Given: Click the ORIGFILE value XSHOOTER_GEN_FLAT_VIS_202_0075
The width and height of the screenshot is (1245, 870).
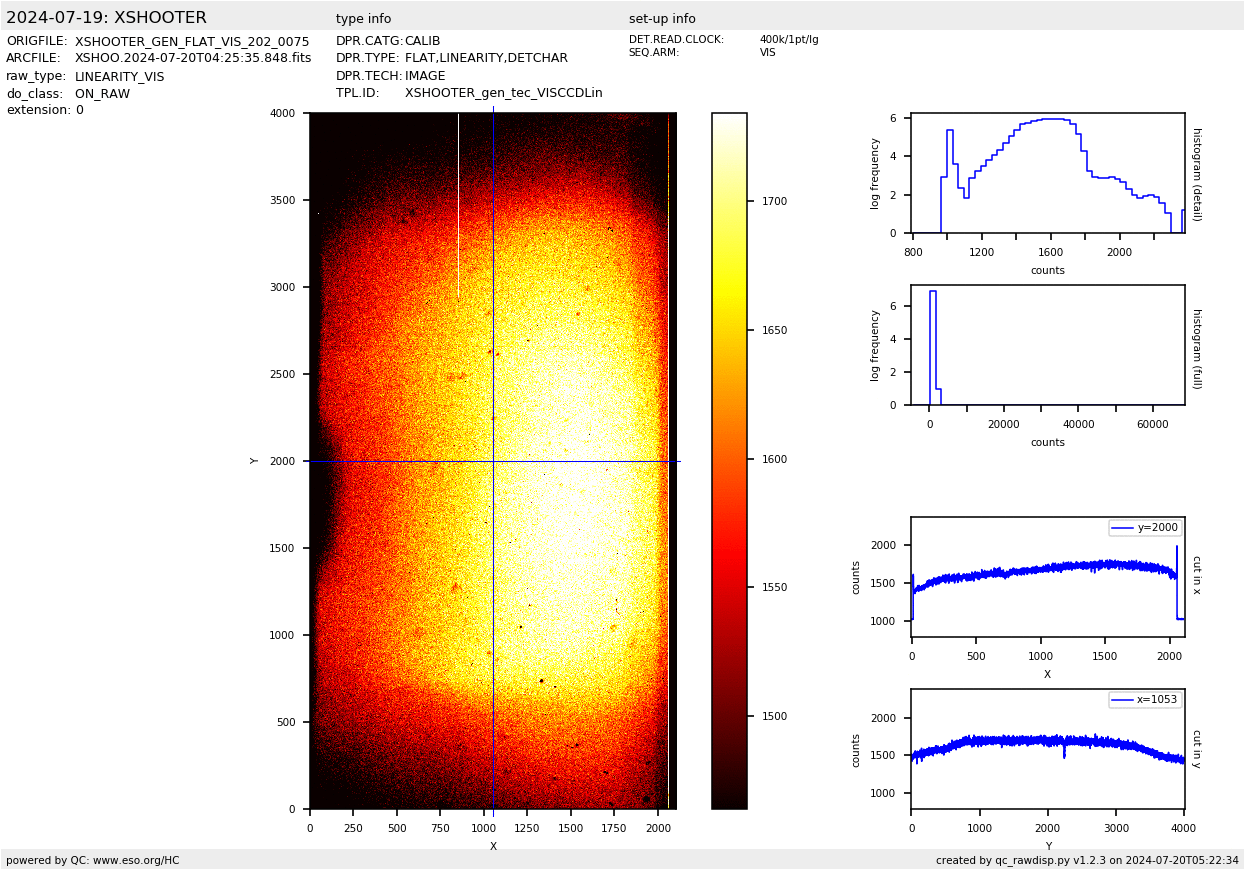Looking at the screenshot, I should (x=192, y=41).
